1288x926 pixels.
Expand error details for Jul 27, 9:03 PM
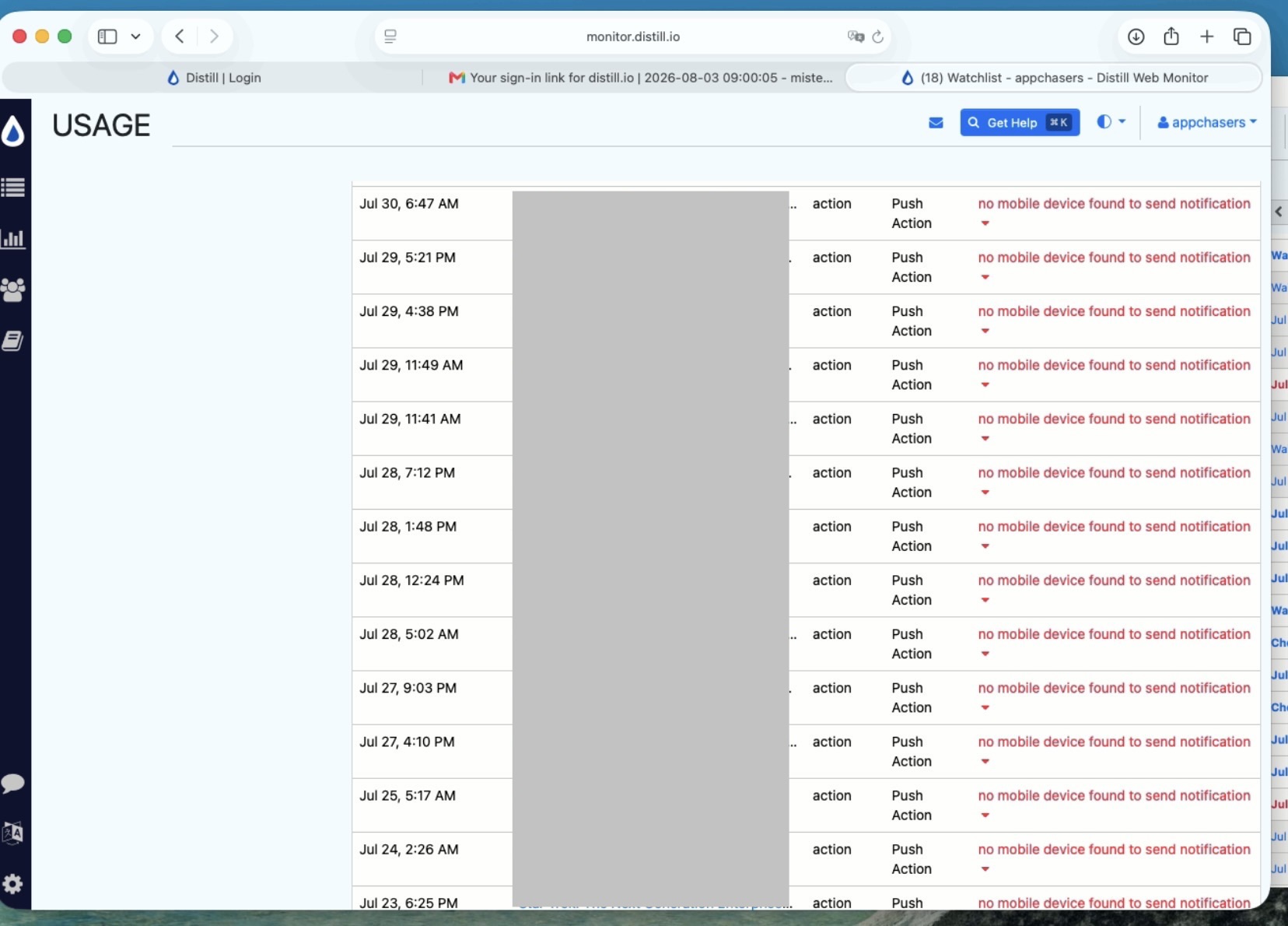[985, 707]
